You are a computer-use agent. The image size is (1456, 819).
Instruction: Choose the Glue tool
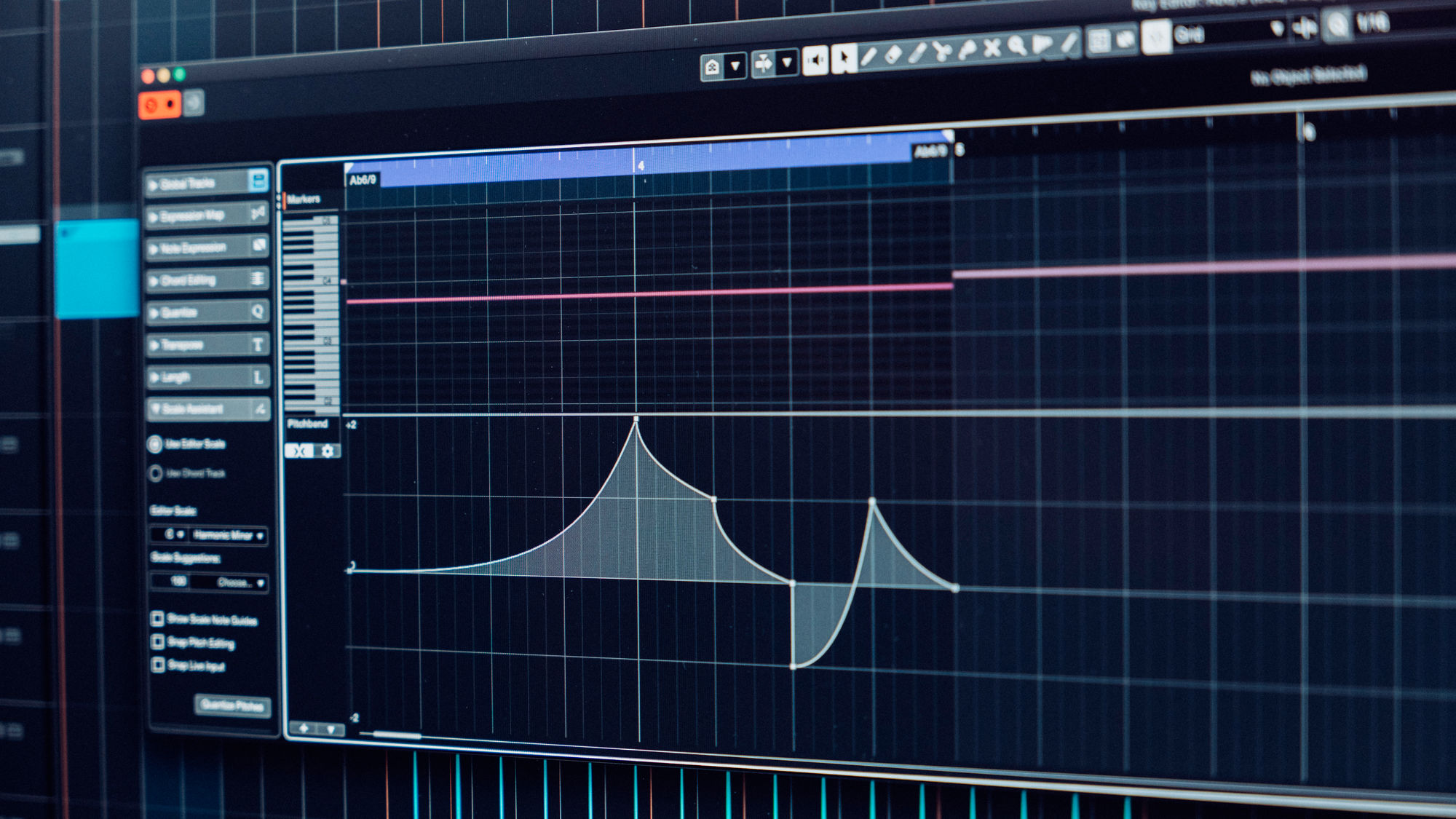point(967,50)
